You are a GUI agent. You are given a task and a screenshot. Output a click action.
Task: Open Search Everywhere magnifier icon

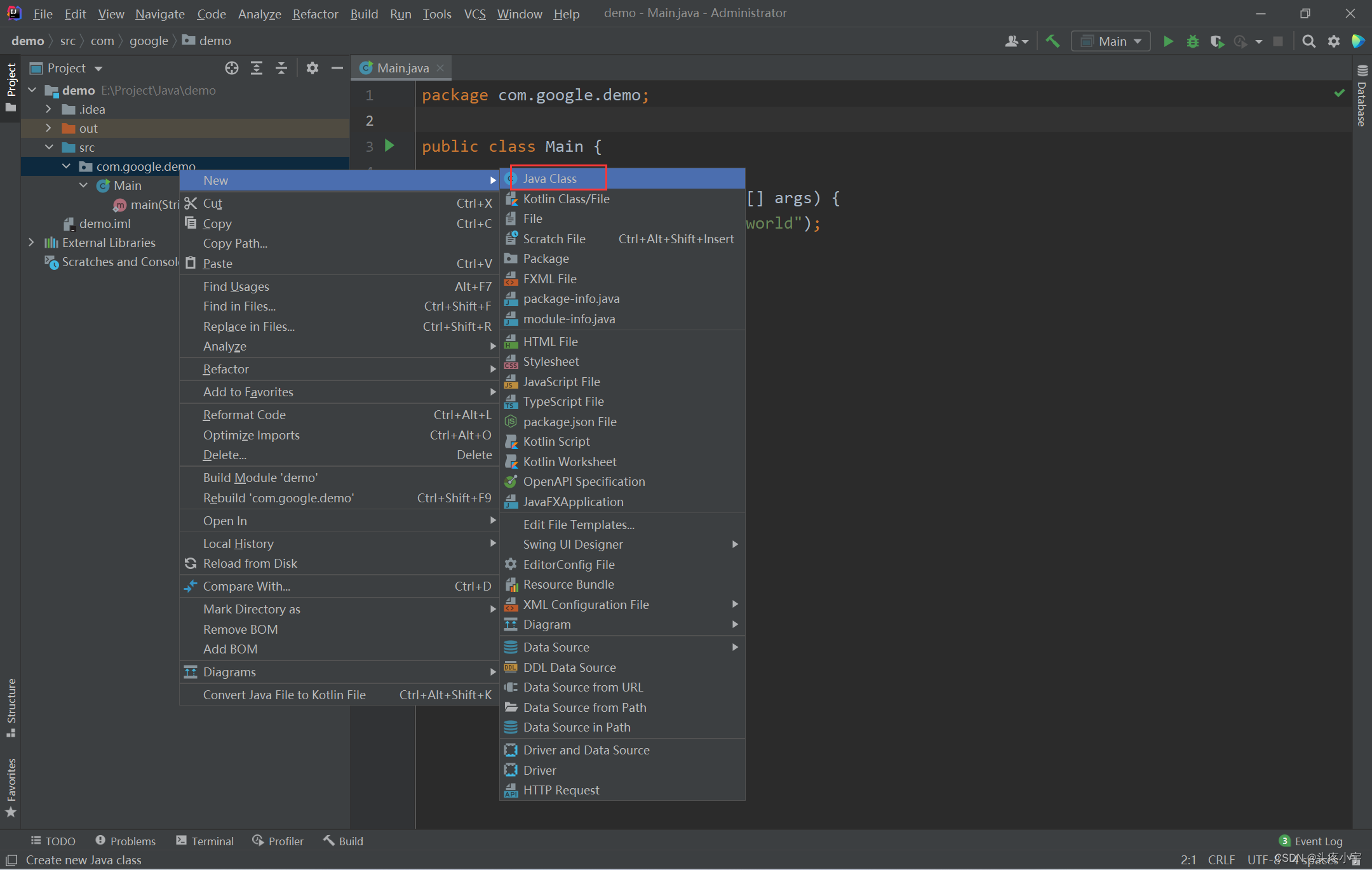pyautogui.click(x=1308, y=41)
